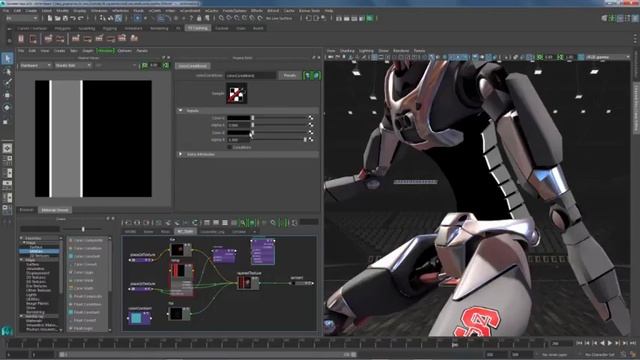Click the go to start playback button
640x360 pixels.
[x=579, y=343]
